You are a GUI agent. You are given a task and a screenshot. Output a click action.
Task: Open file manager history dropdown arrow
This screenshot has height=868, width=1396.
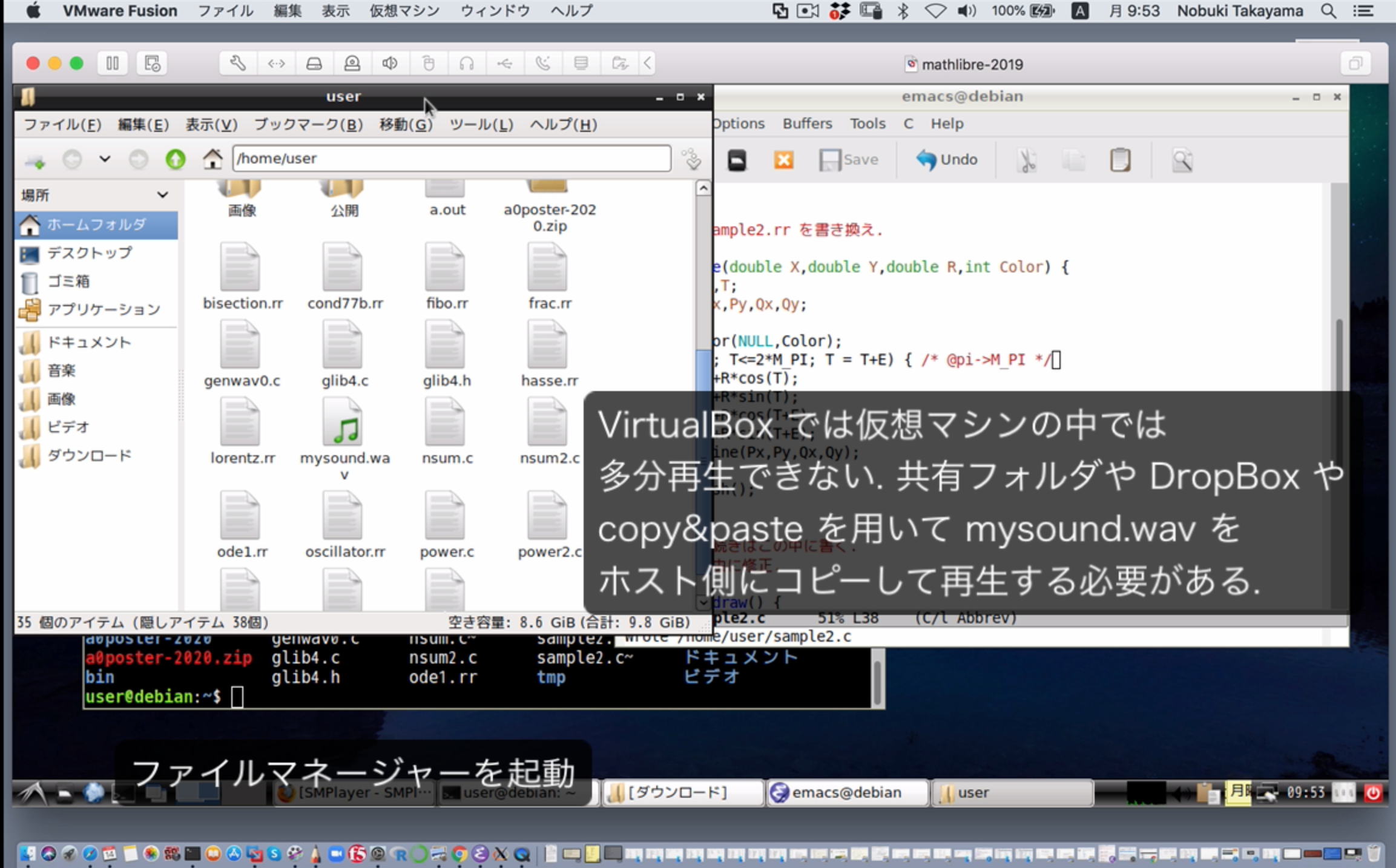[x=105, y=159]
